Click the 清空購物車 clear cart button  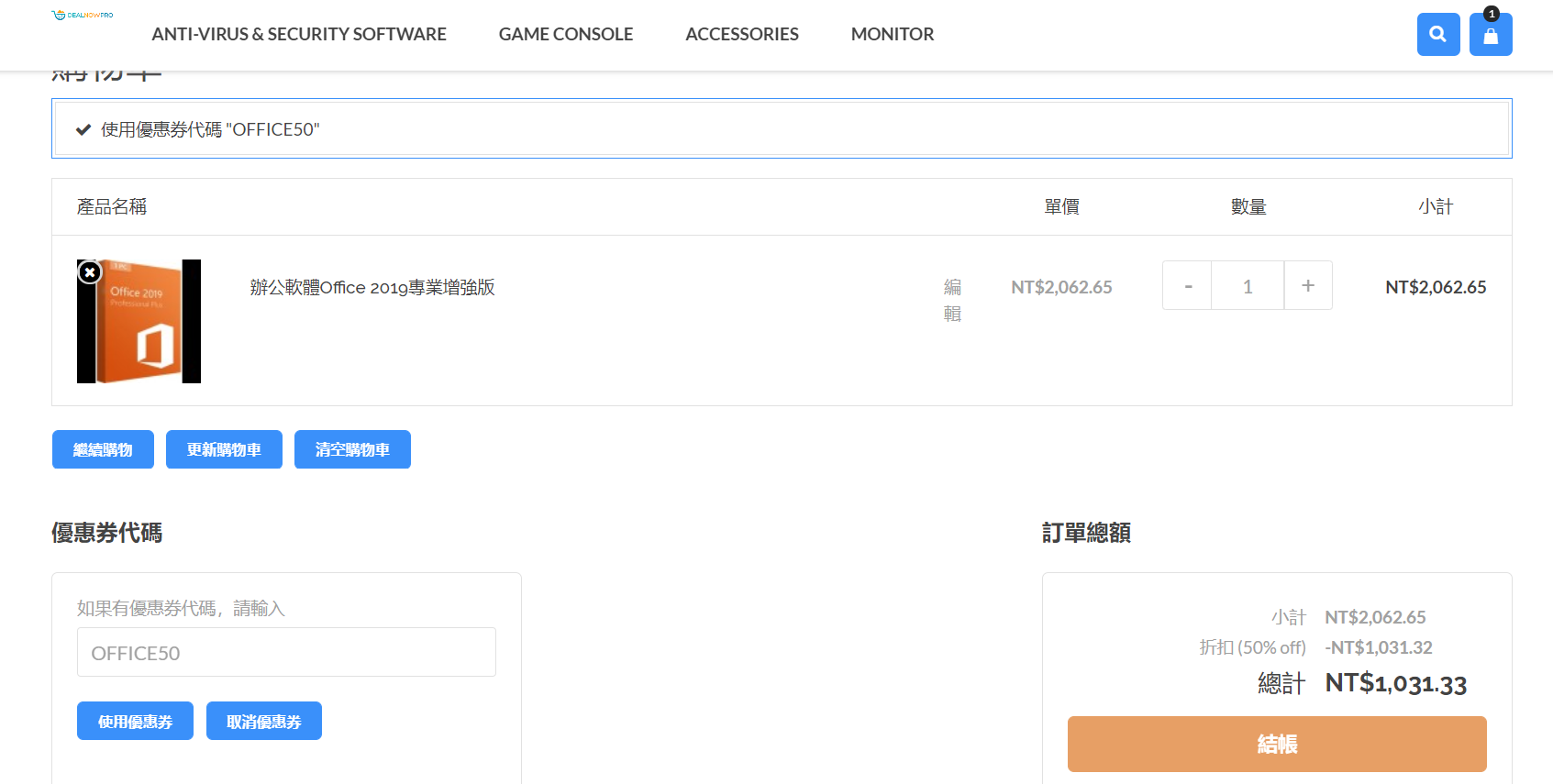pos(352,449)
